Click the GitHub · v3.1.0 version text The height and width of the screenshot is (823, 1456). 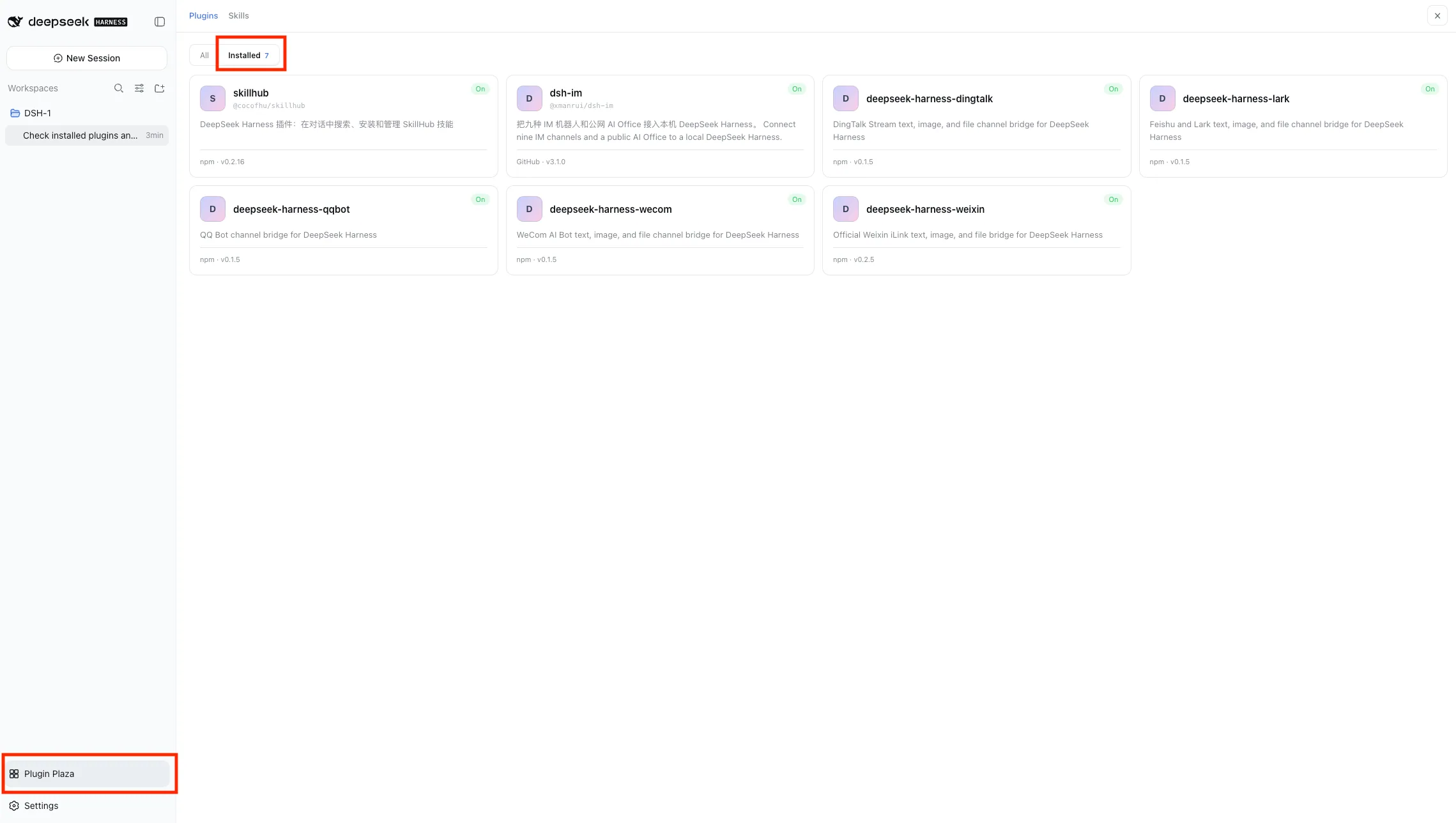pos(540,162)
